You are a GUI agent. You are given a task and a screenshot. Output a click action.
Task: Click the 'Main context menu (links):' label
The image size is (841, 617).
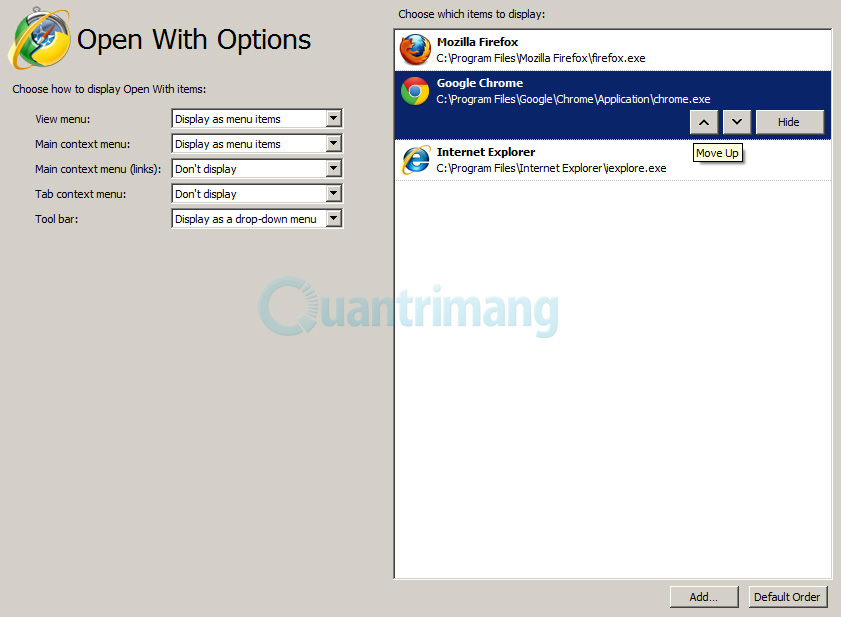click(x=98, y=169)
